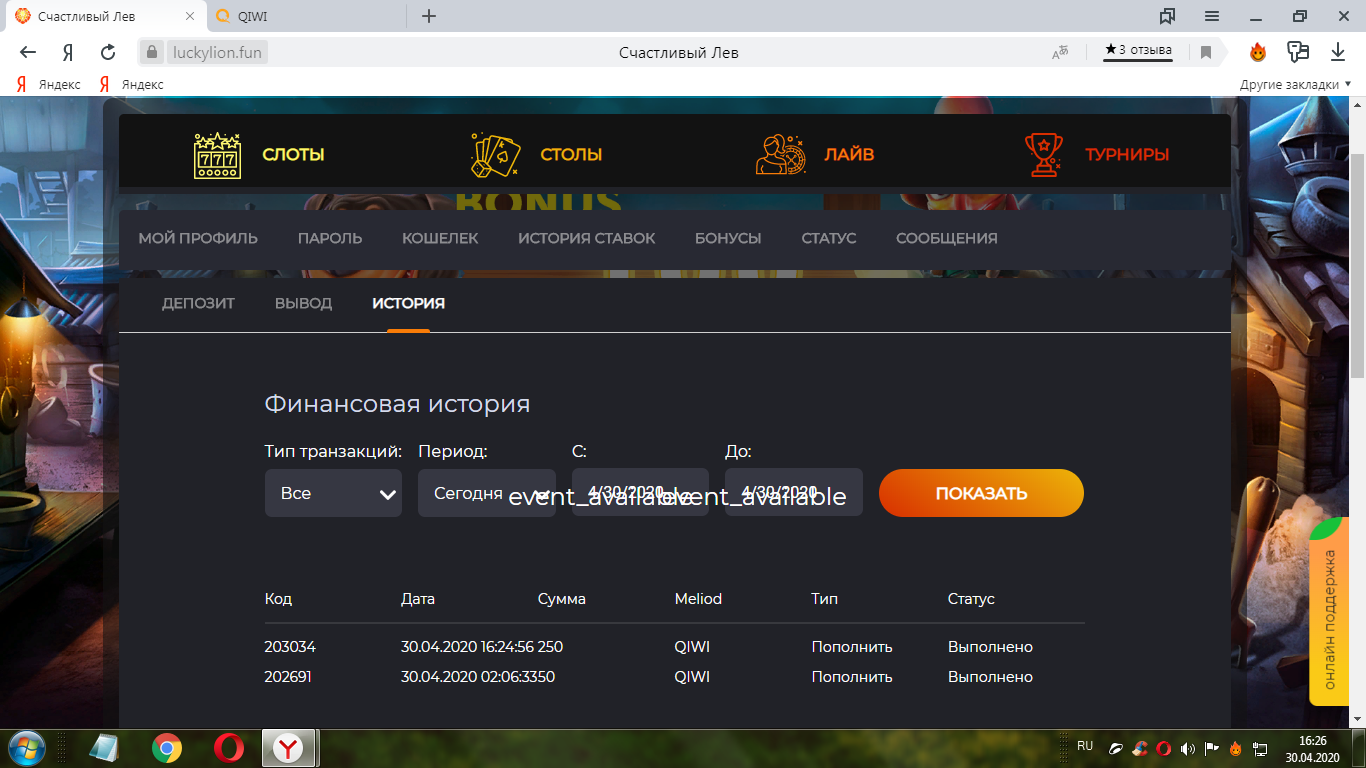The width and height of the screenshot is (1366, 768).
Task: Reload the current page
Action: 108,52
